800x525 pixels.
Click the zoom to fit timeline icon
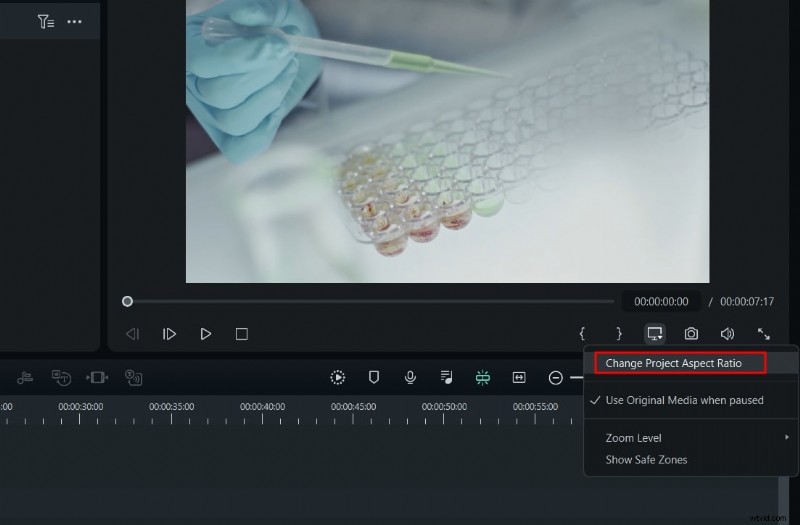coord(519,378)
